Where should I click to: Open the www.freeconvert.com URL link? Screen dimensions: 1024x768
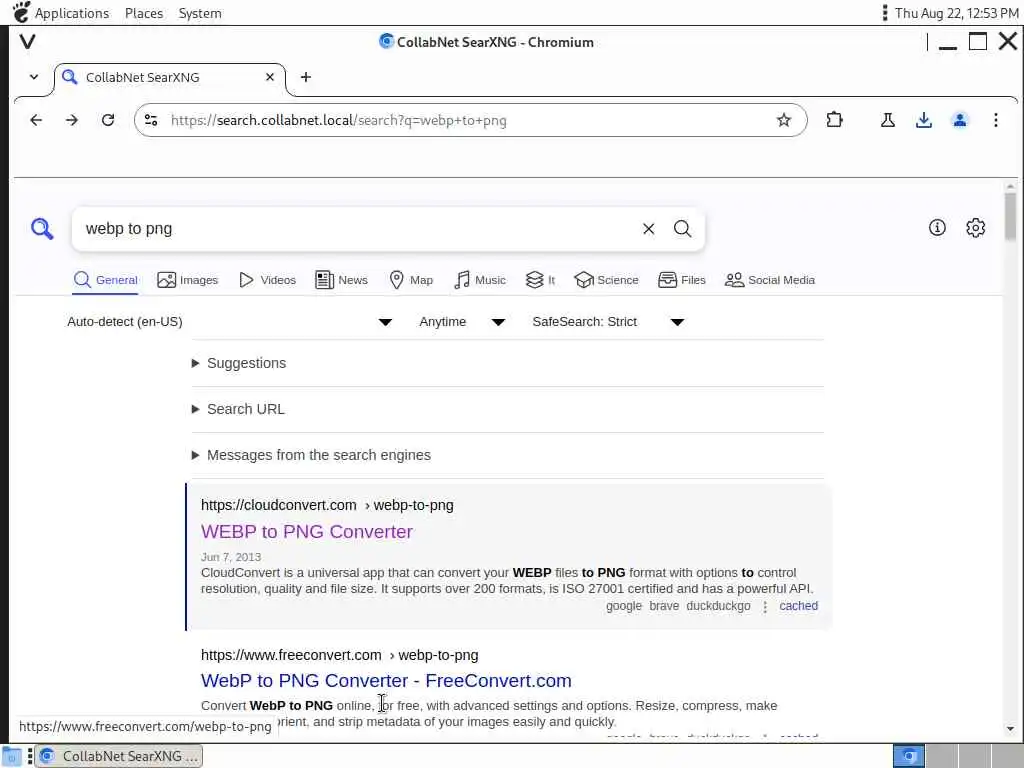point(340,655)
